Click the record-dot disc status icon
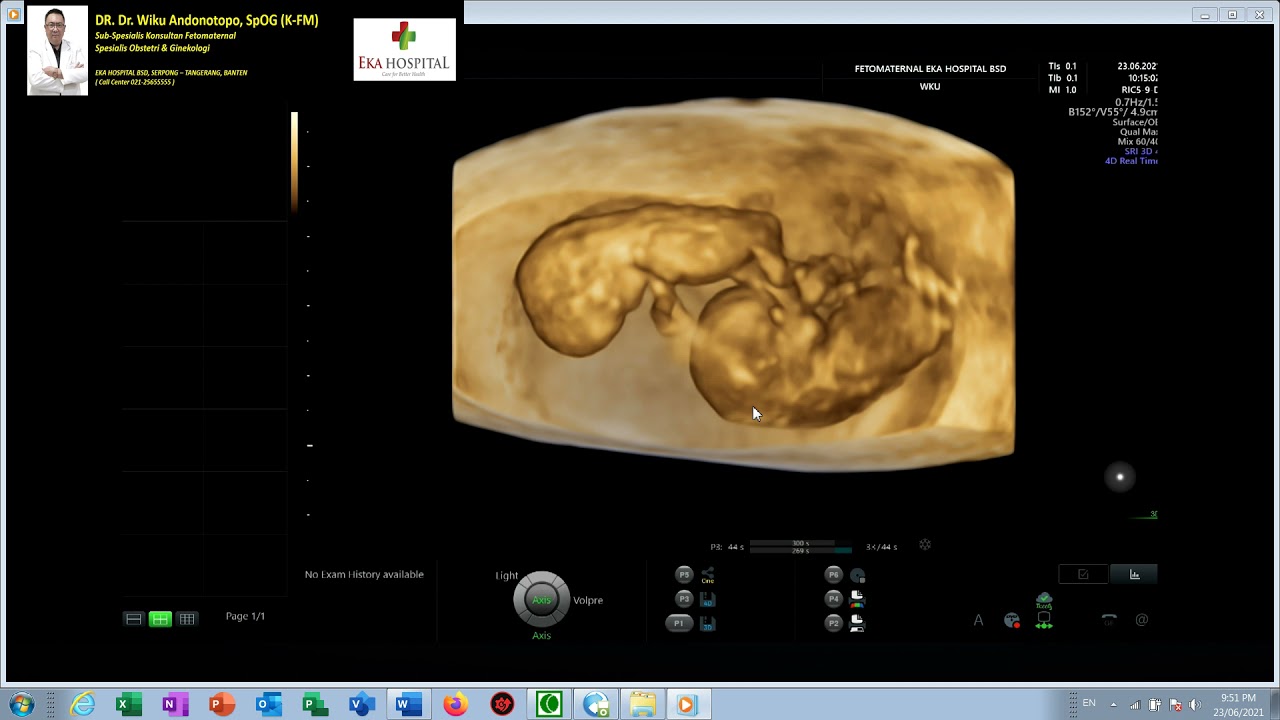This screenshot has height=720, width=1280. pyautogui.click(x=1012, y=620)
